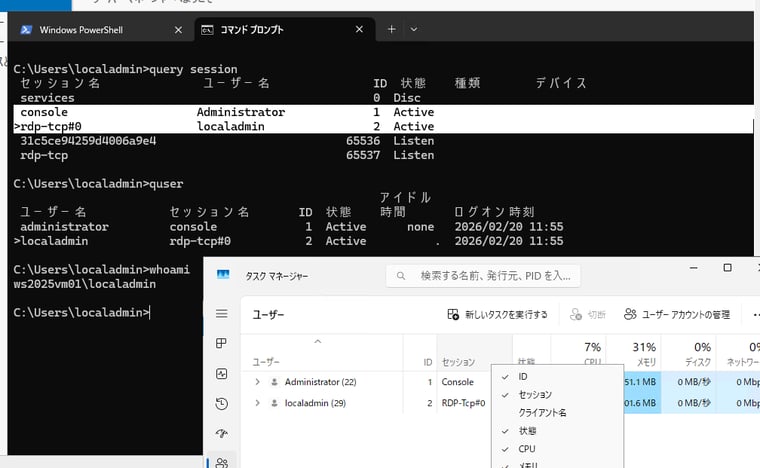
Task: Click the sort arrow above ユーザー column
Action: coord(318,342)
